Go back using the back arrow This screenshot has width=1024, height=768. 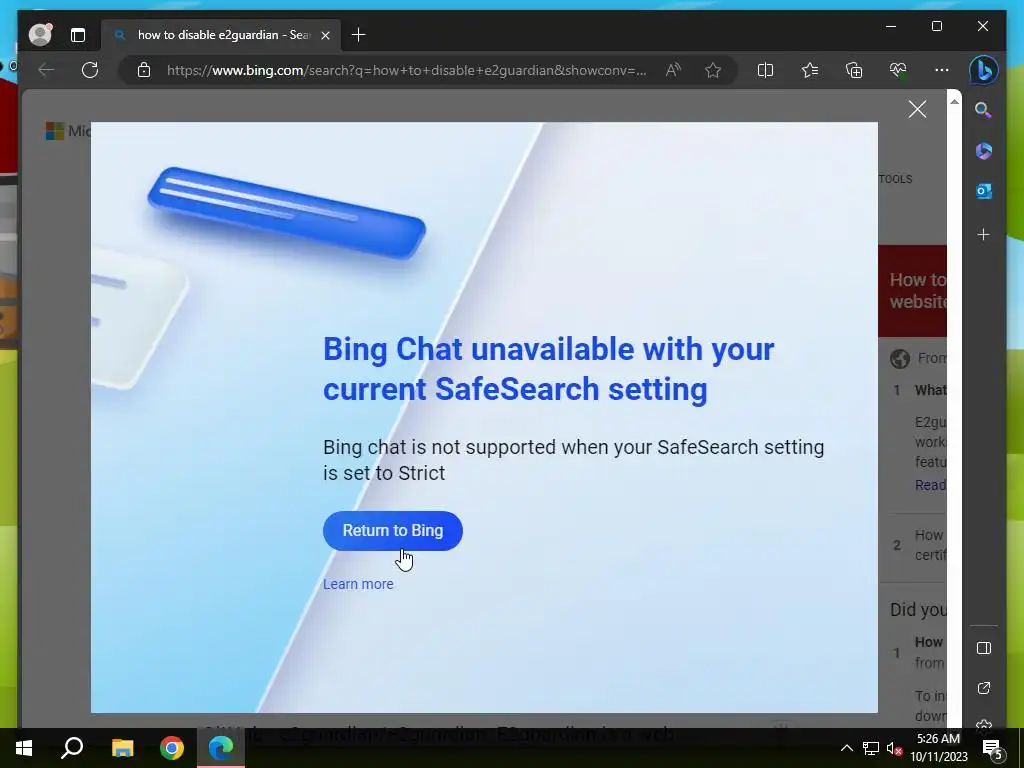coord(46,70)
